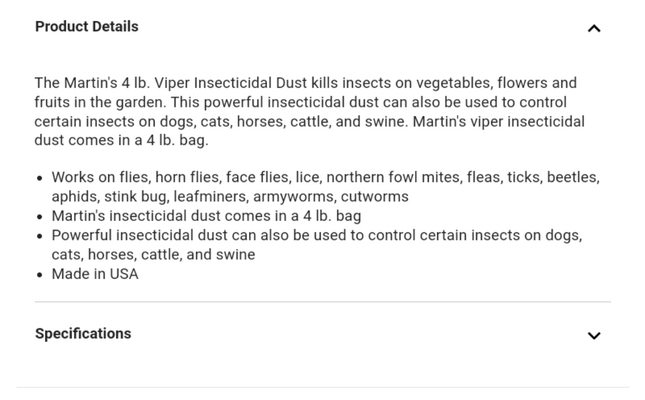Click the bullet dot before Made in USA
This screenshot has height=400, width=645.
(x=39, y=275)
